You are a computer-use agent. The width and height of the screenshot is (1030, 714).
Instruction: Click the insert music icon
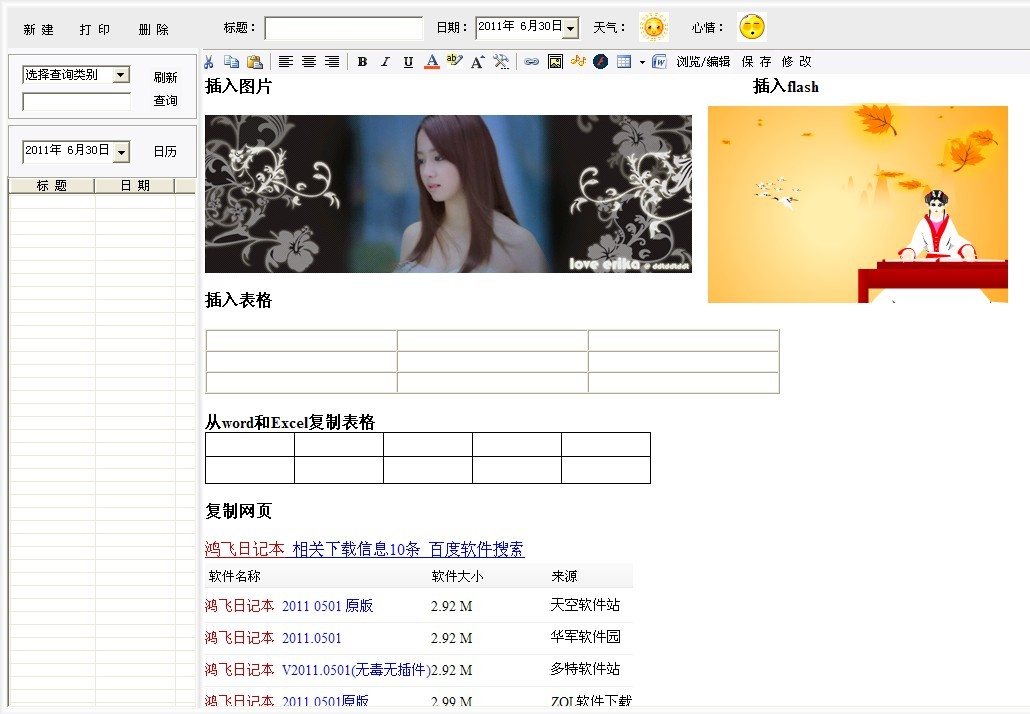[x=578, y=61]
